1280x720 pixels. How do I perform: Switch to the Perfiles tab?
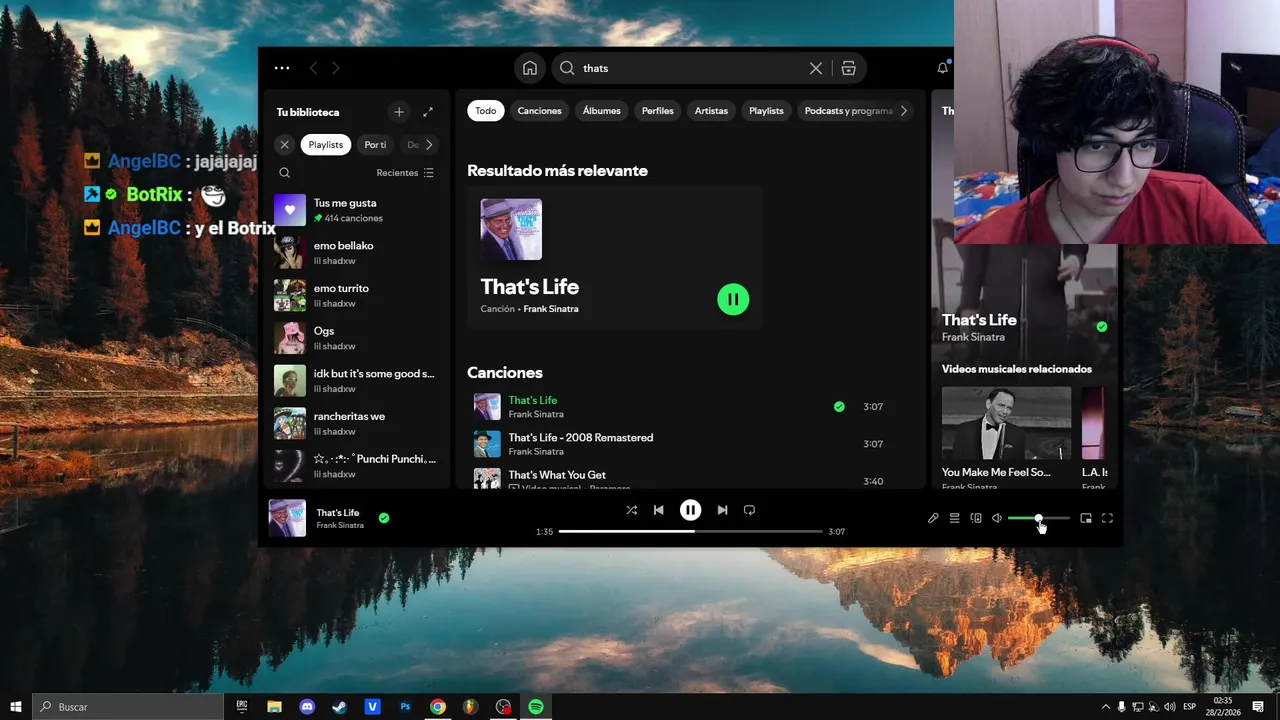(657, 111)
